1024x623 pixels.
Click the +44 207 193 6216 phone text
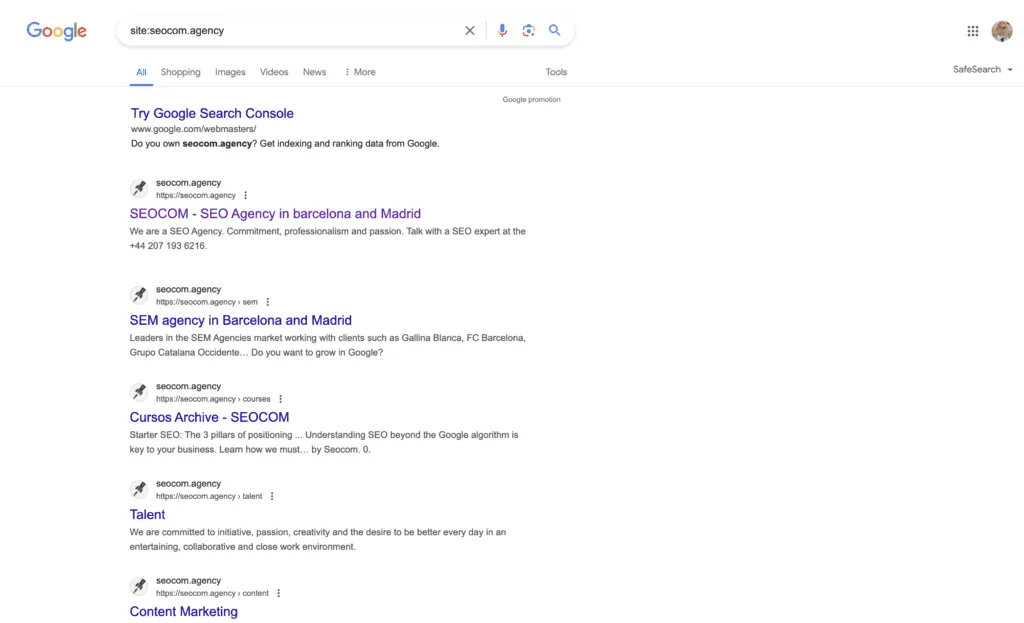coord(168,246)
